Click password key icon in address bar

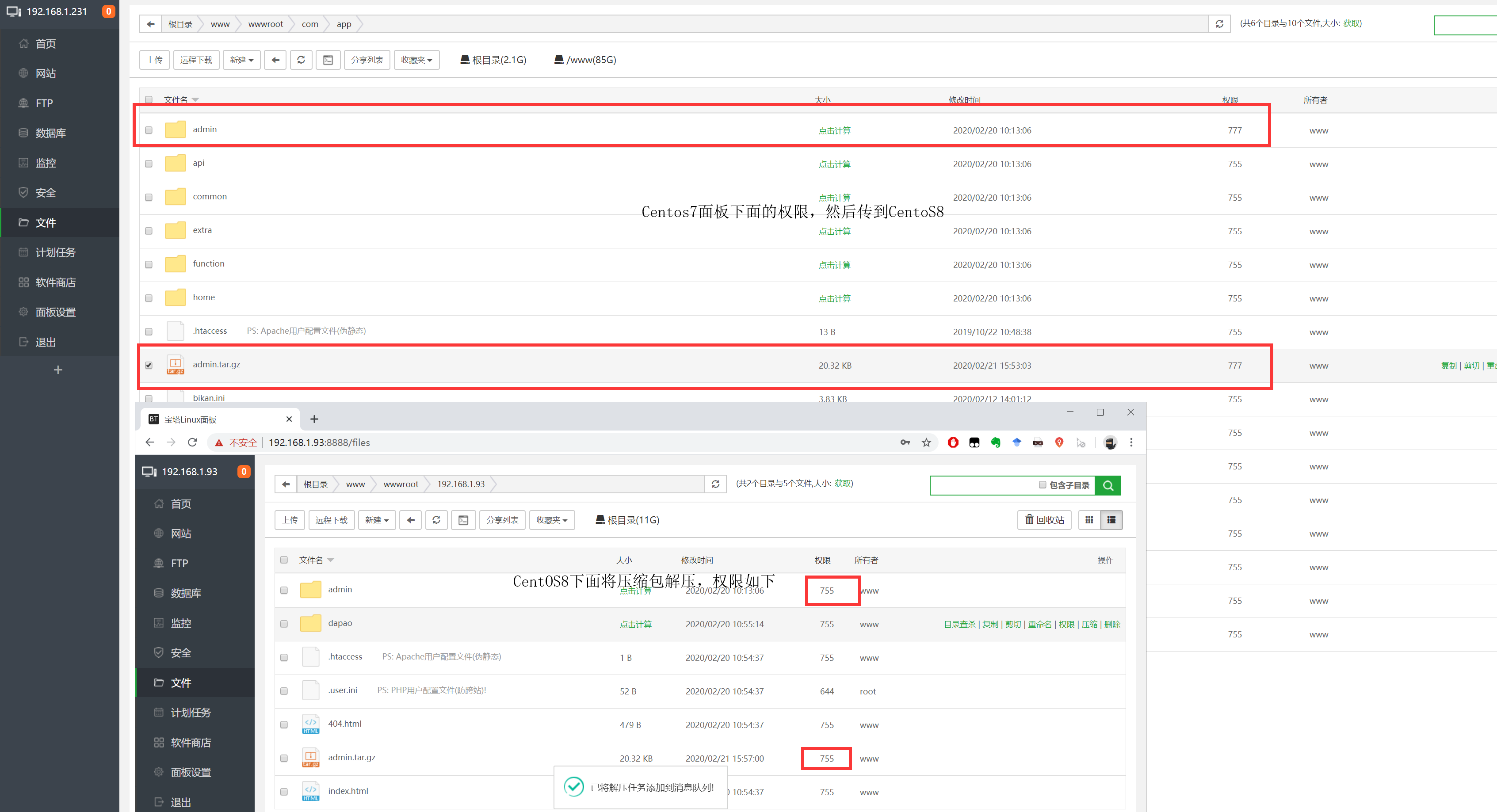[905, 442]
